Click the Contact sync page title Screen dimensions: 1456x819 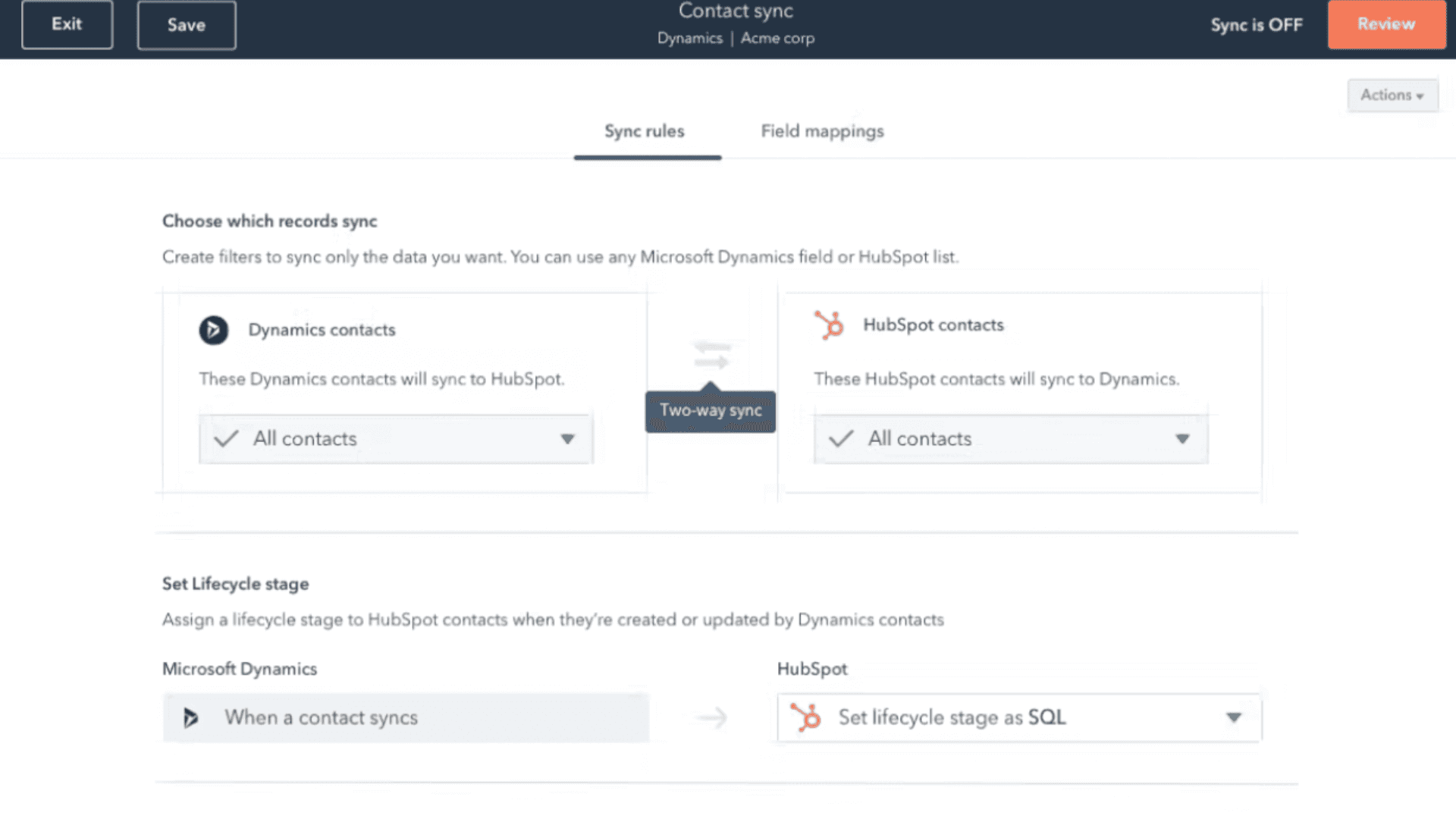point(736,11)
